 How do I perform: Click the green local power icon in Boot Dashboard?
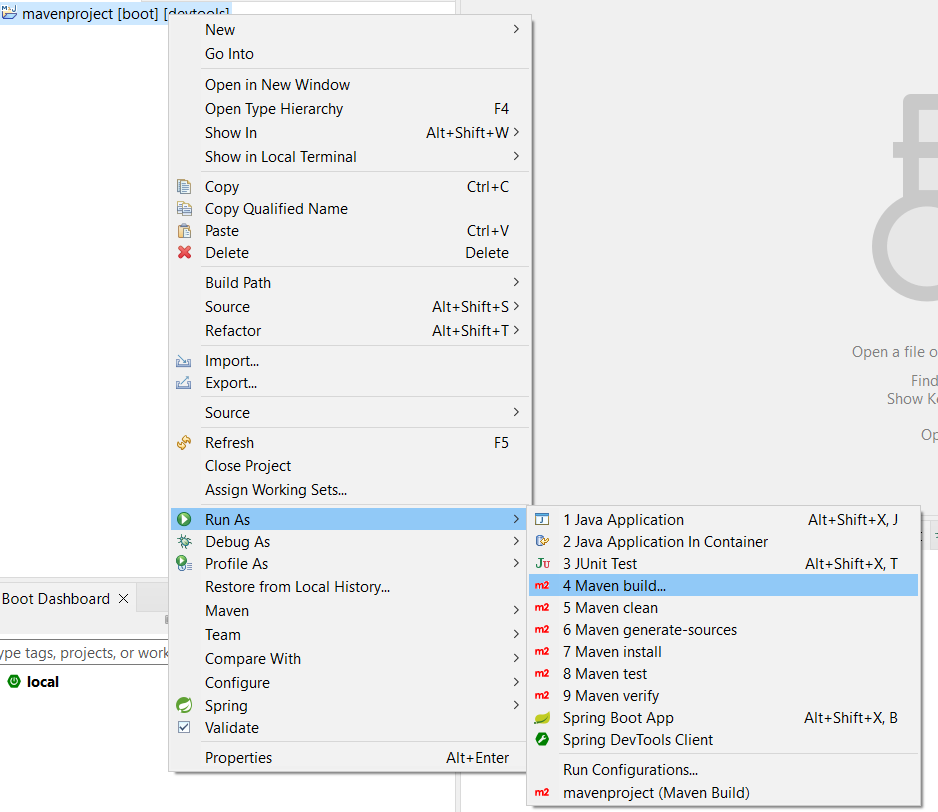(x=14, y=682)
